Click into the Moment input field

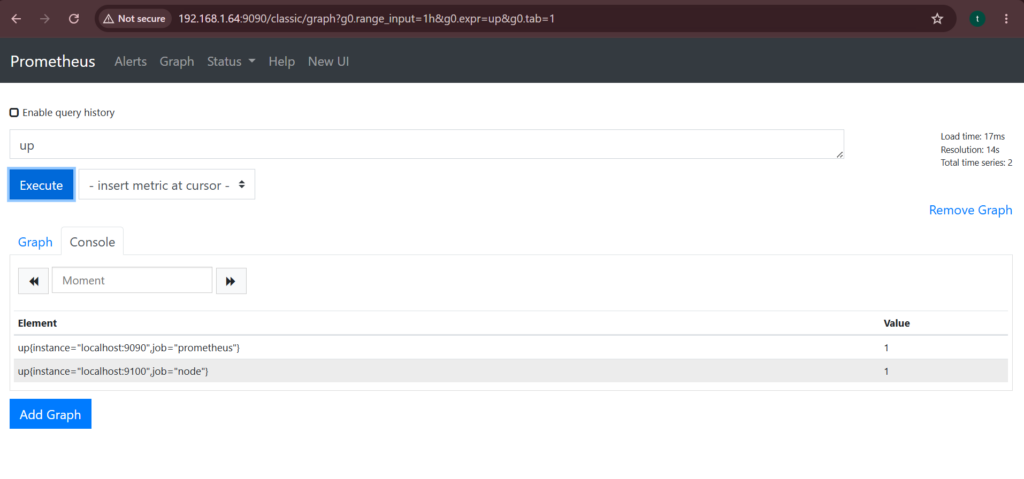click(133, 280)
